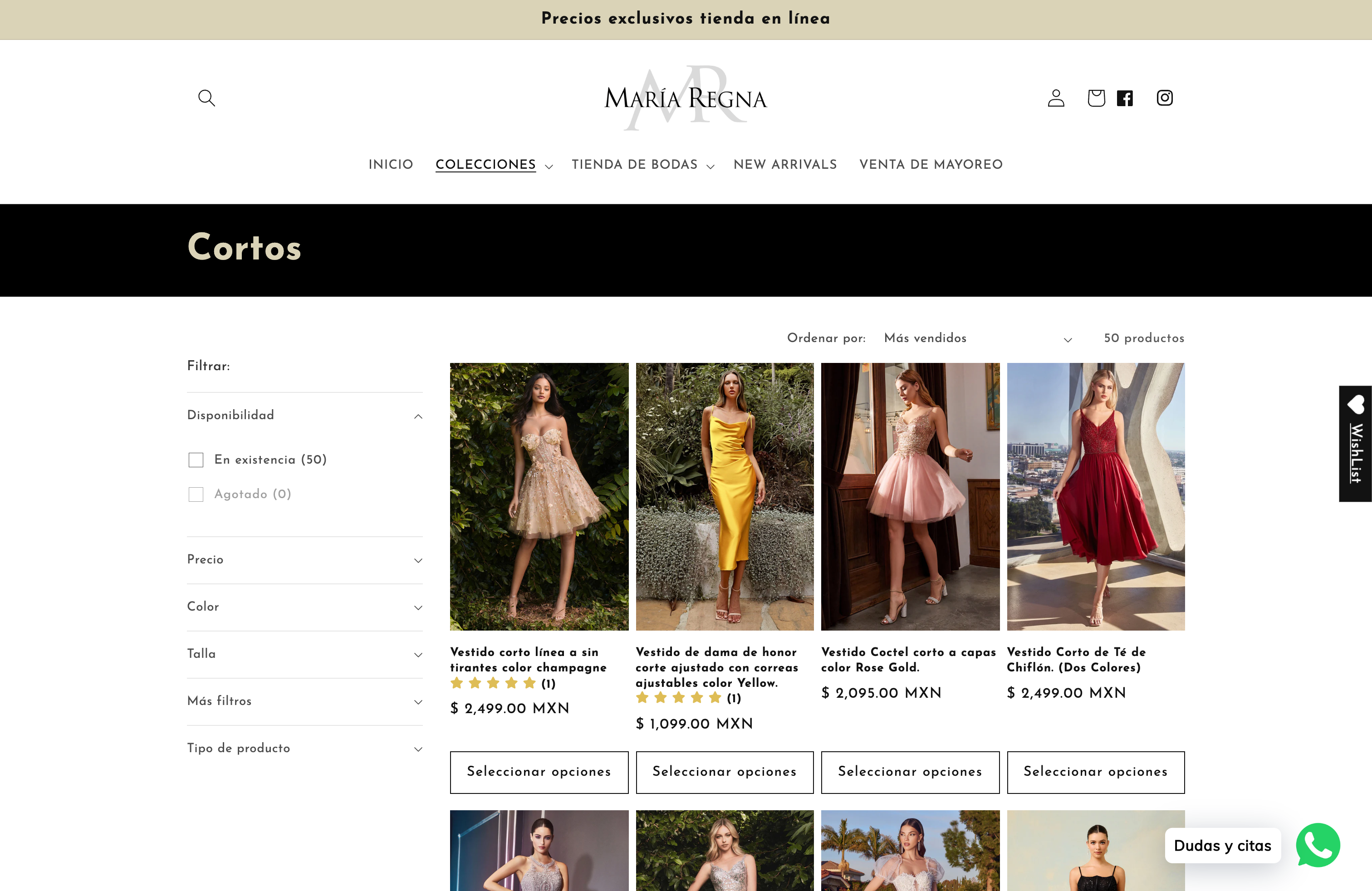The image size is (1372, 891).
Task: Open the Color filter section
Action: pos(417,607)
